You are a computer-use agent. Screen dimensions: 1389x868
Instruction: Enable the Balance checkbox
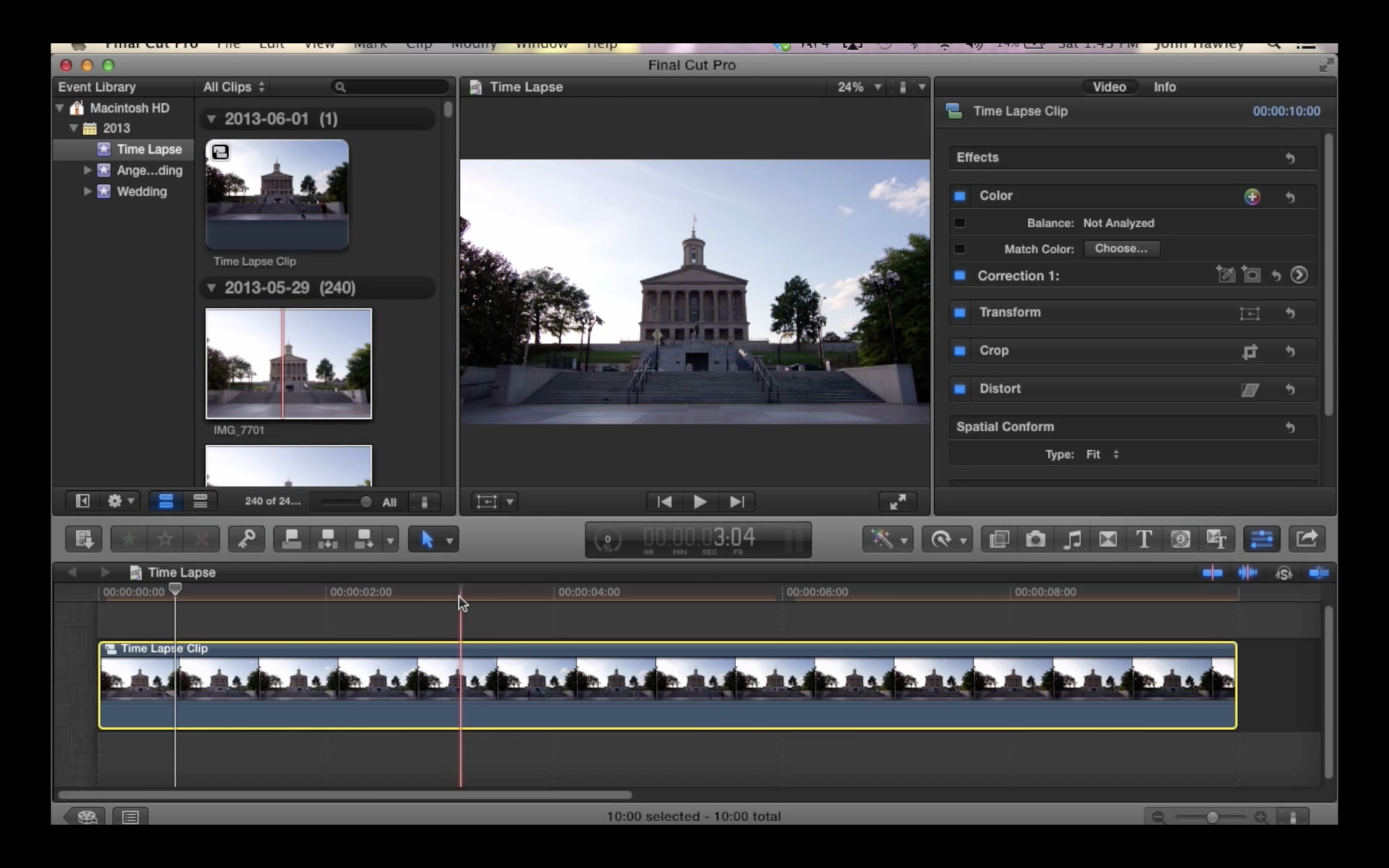[960, 223]
